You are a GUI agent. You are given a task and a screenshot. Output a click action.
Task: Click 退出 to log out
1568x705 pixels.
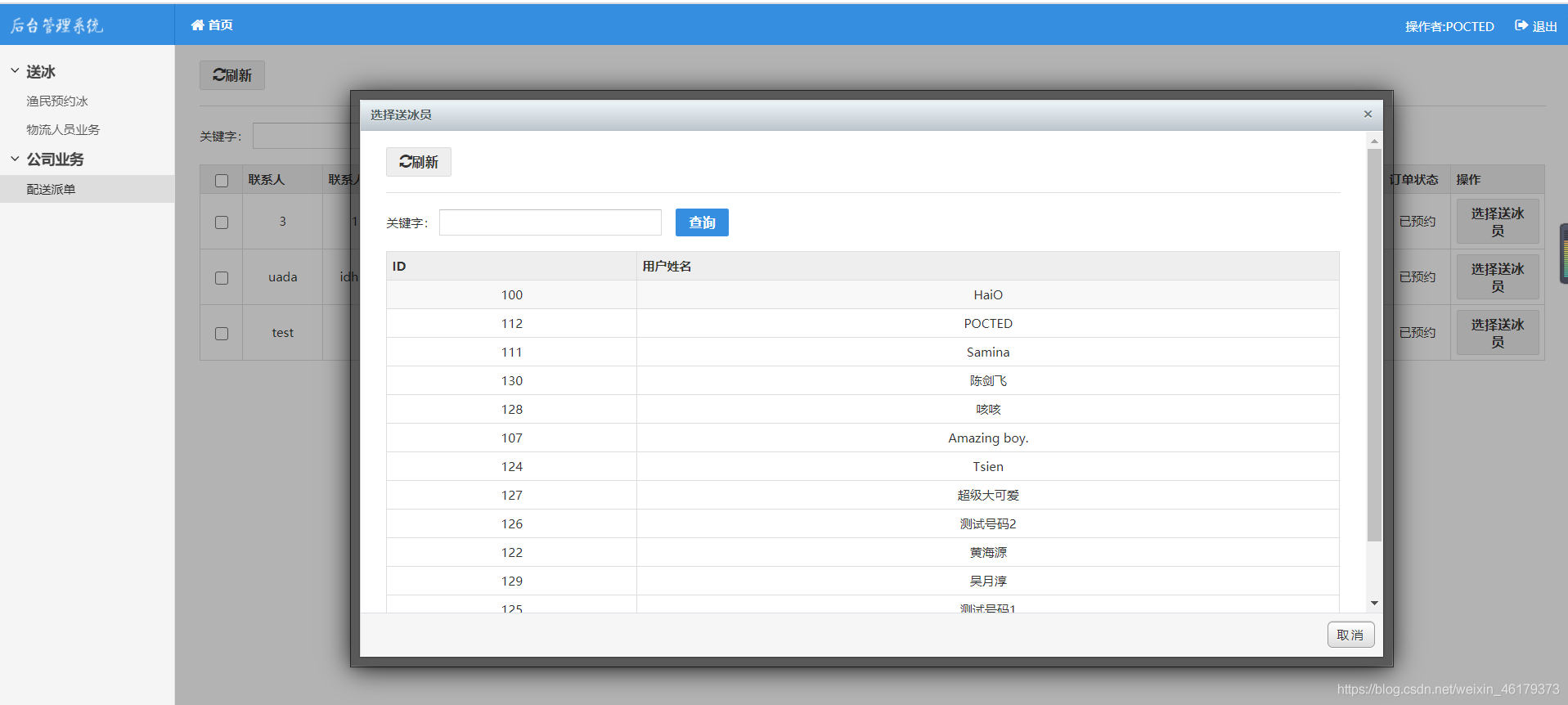tap(1544, 26)
